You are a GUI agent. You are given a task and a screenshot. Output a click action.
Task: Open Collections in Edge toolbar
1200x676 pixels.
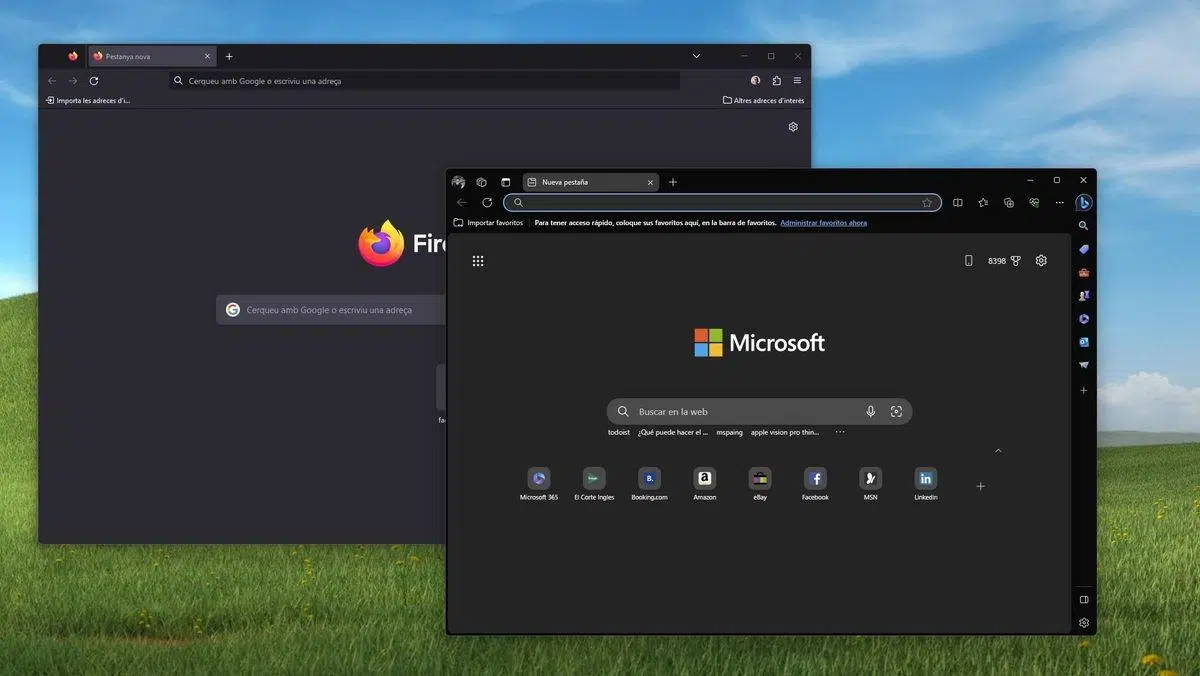point(1008,203)
